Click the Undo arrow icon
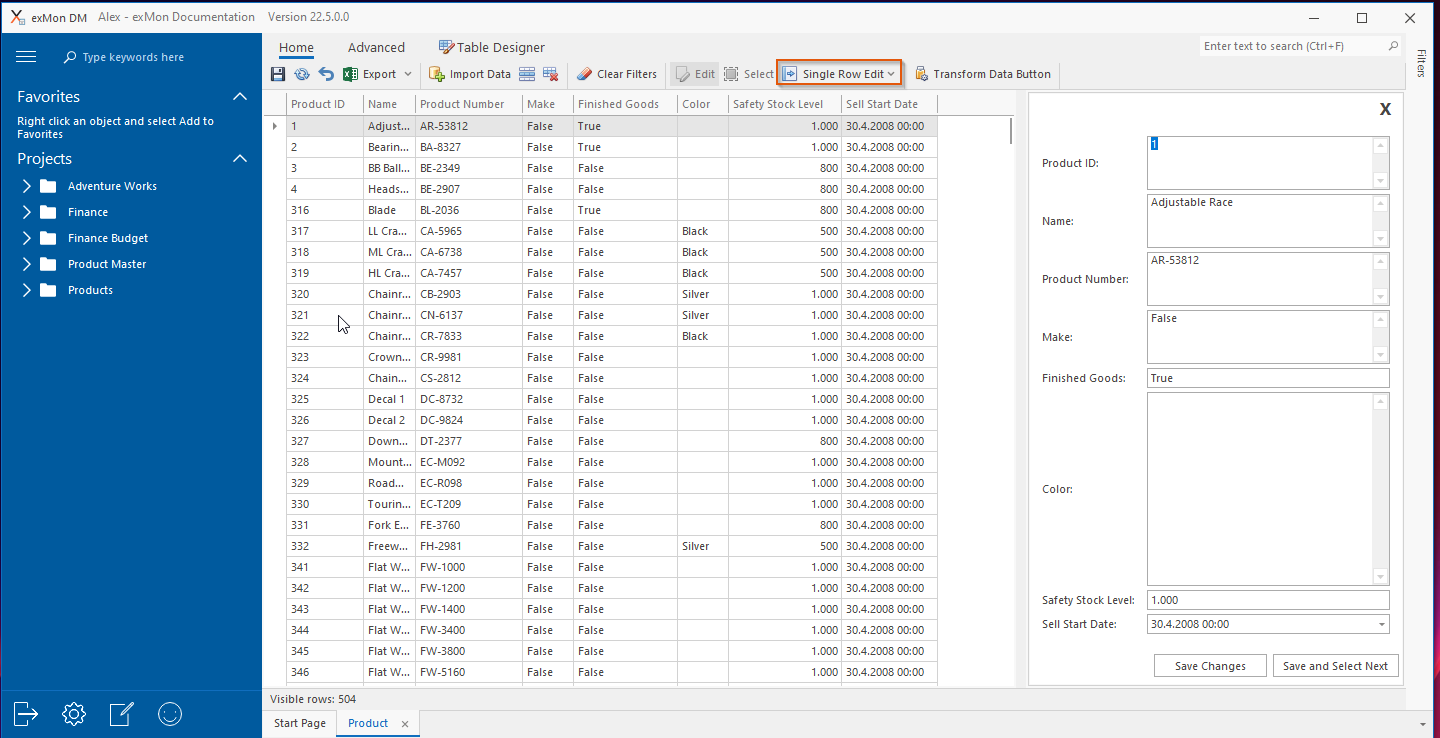1440x738 pixels. pyautogui.click(x=326, y=74)
